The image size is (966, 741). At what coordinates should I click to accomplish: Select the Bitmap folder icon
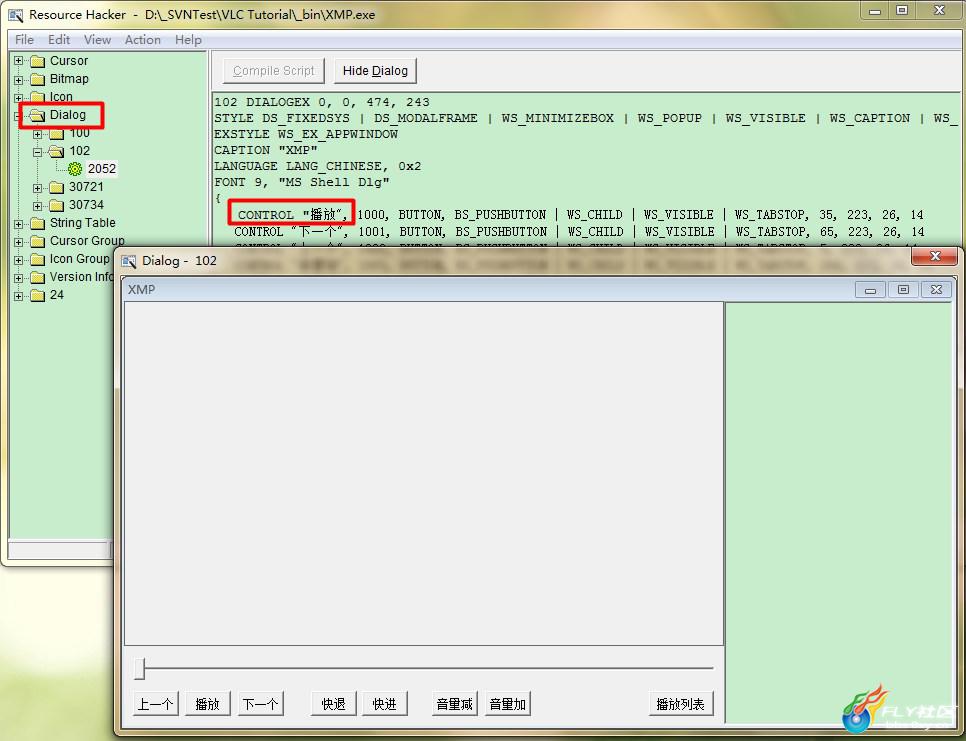click(x=38, y=79)
